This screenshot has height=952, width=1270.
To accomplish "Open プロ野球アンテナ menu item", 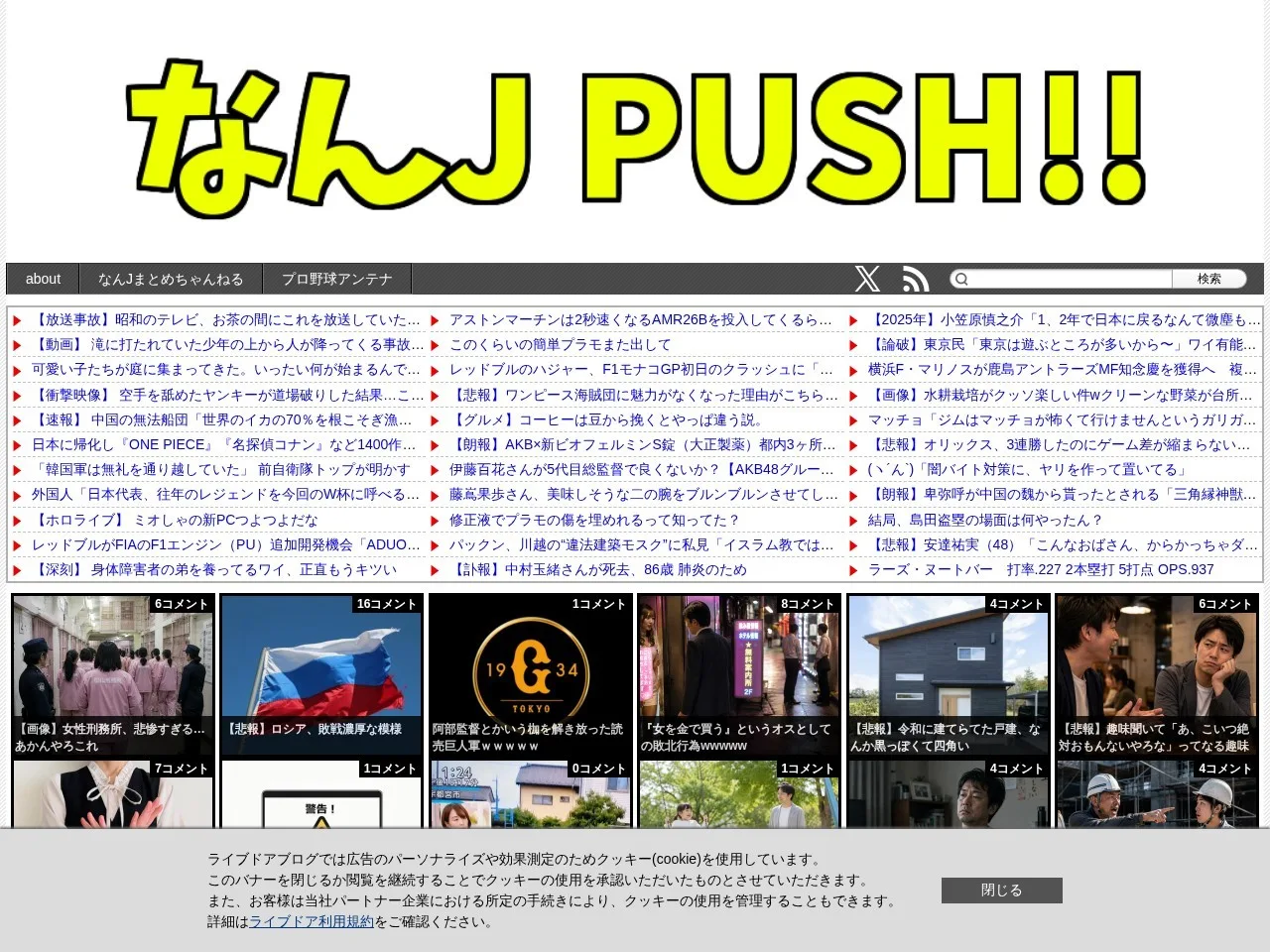I will (337, 279).
